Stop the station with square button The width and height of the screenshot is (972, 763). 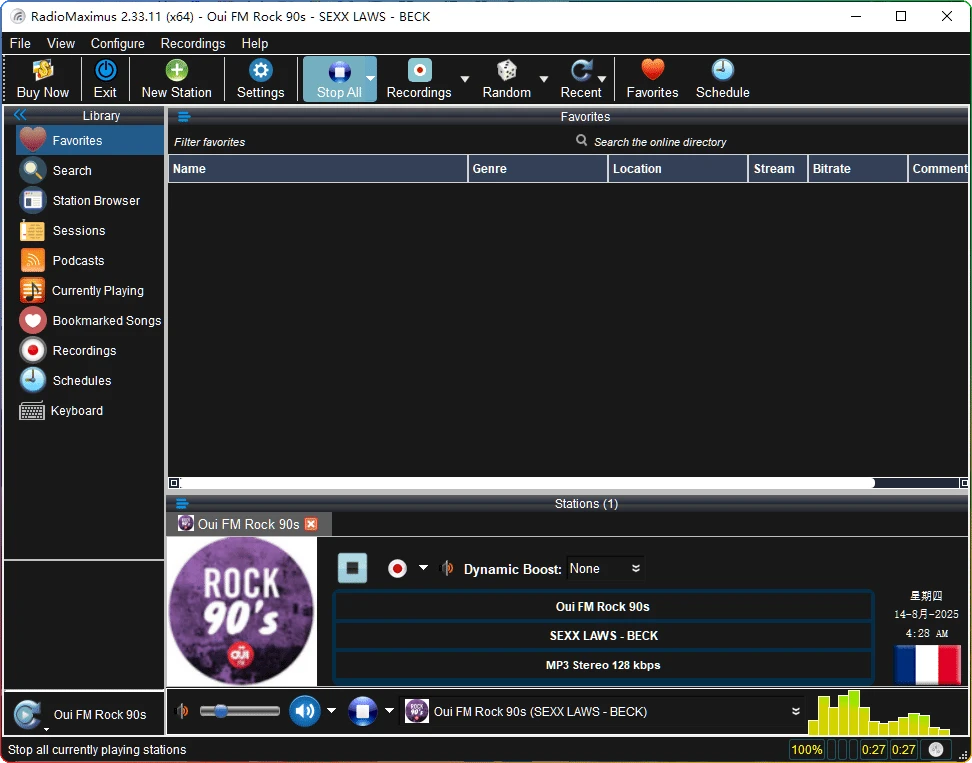[x=352, y=568]
